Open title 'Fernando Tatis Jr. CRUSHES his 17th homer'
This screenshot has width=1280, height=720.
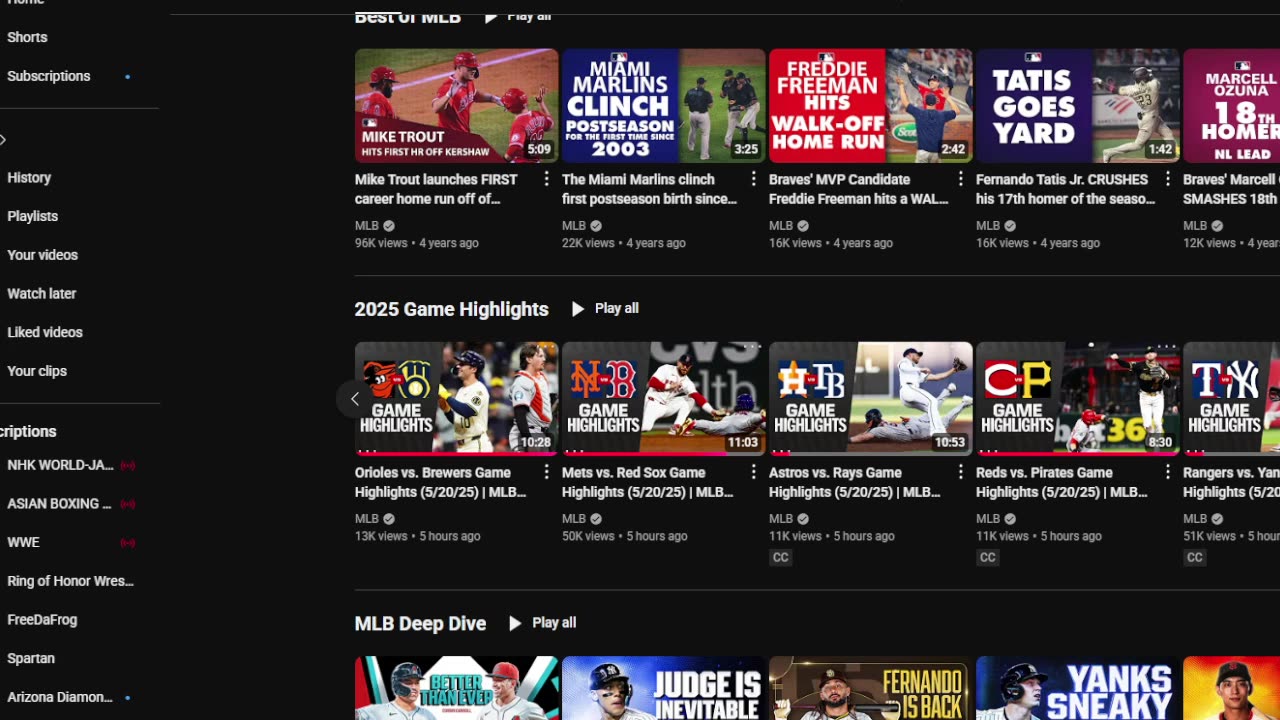coord(1065,189)
